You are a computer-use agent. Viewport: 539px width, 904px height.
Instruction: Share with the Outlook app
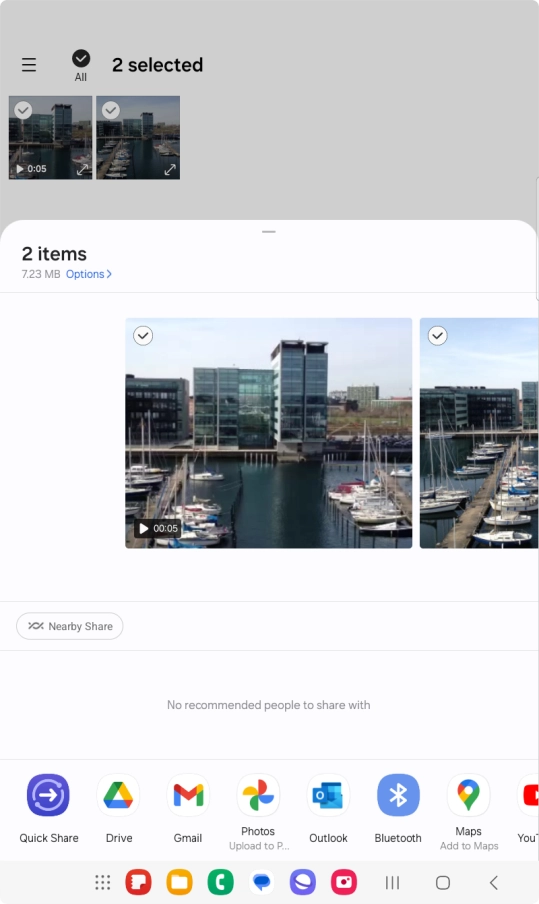point(328,795)
